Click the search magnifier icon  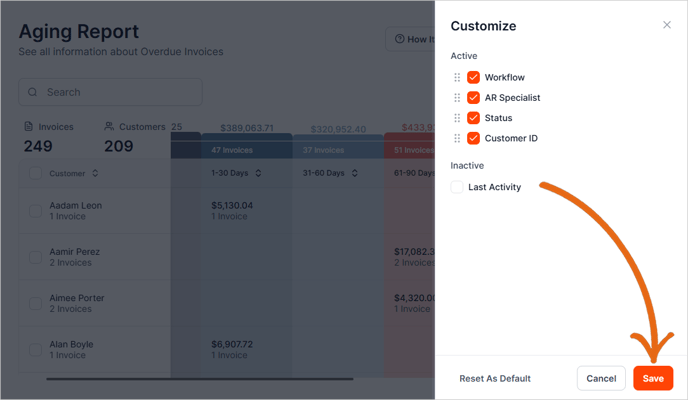pyautogui.click(x=33, y=93)
